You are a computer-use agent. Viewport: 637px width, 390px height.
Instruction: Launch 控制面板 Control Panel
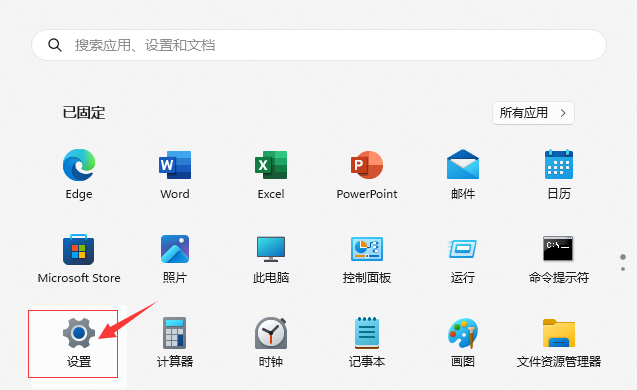[x=367, y=259]
